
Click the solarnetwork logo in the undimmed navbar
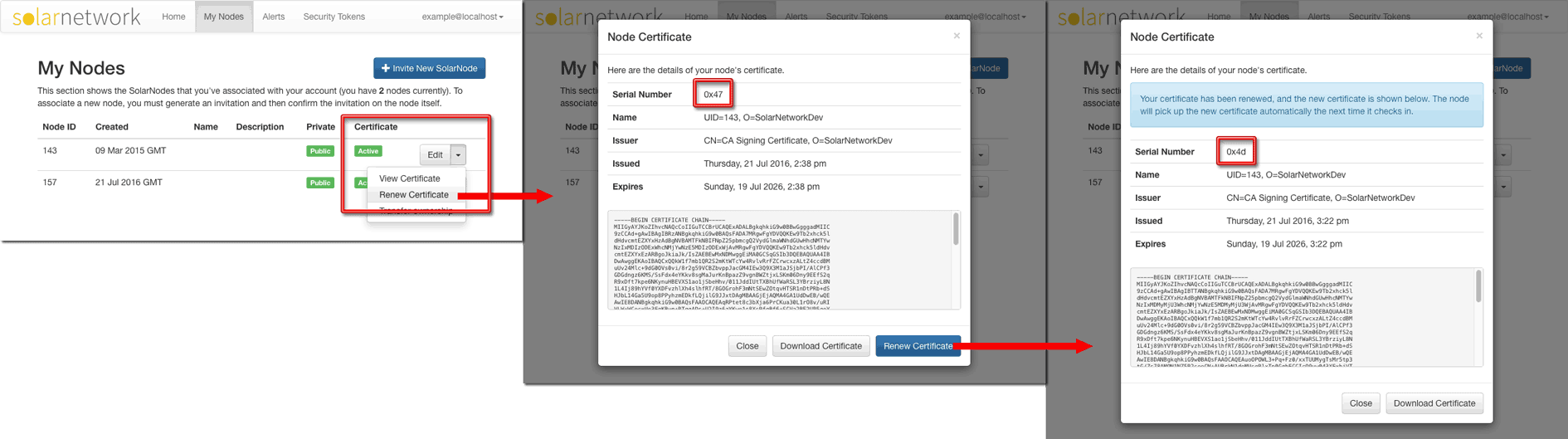click(76, 17)
